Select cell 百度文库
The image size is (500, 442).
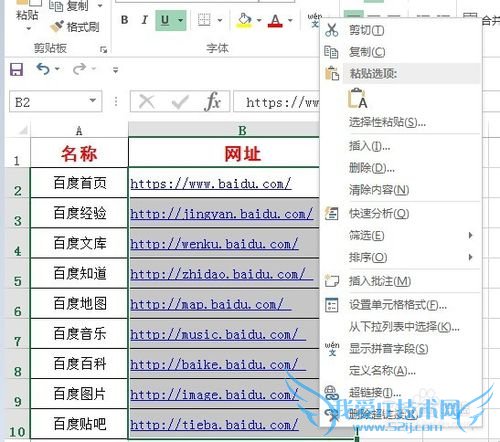tap(79, 243)
